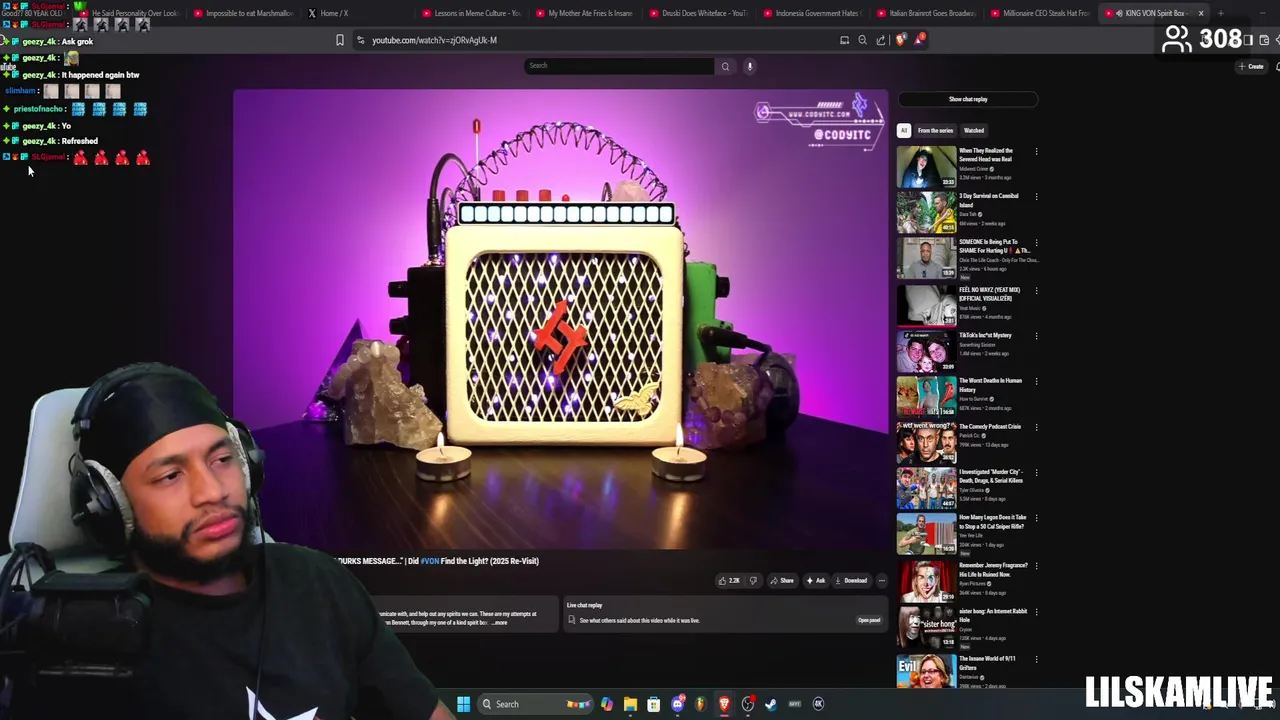Open more actions ellipsis beside Download
The height and width of the screenshot is (720, 1280).
(881, 580)
